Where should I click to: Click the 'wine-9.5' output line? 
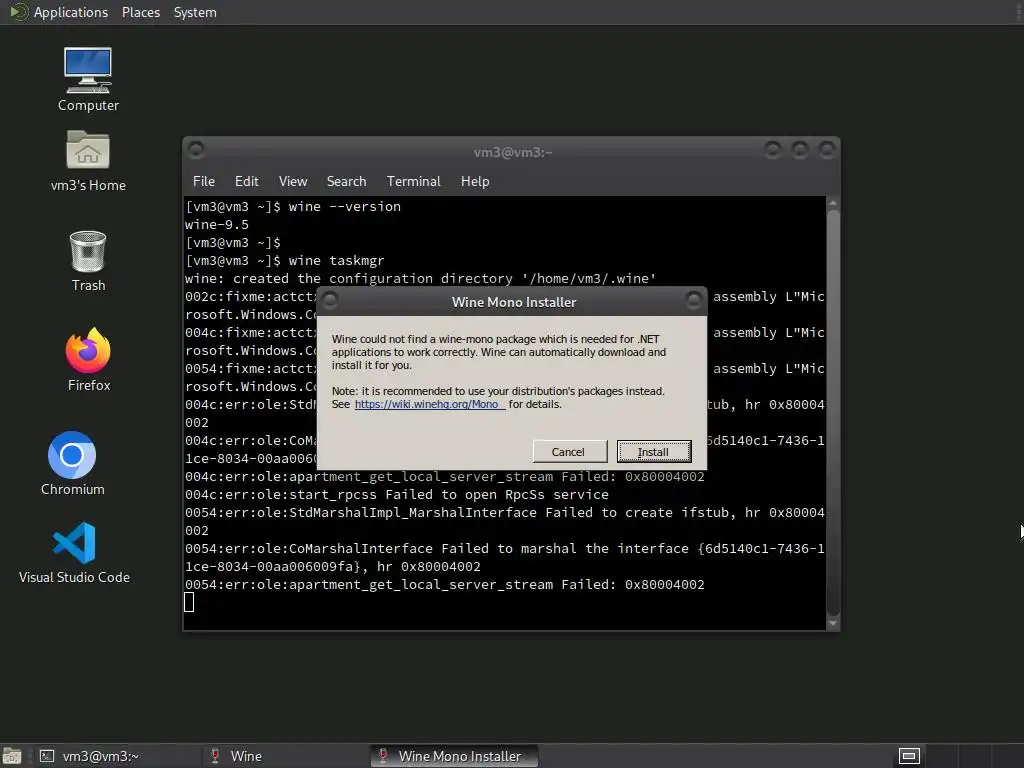point(217,225)
